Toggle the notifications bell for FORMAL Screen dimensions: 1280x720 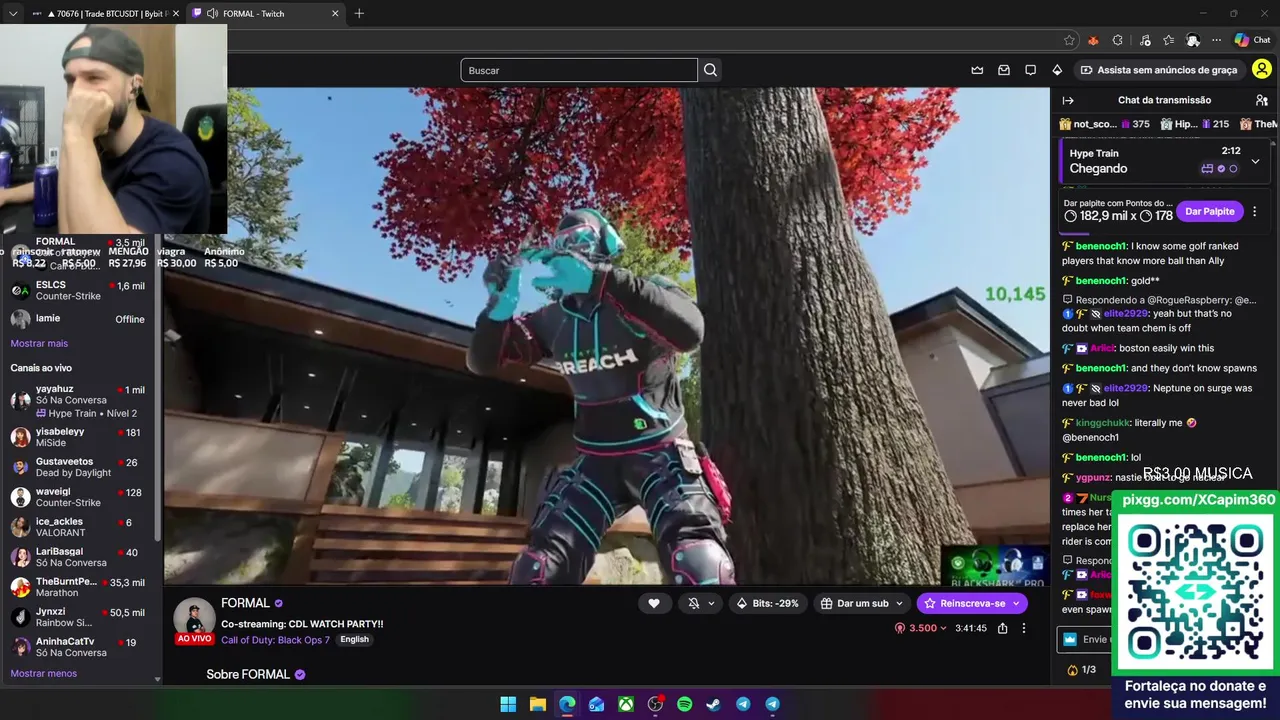click(x=694, y=603)
